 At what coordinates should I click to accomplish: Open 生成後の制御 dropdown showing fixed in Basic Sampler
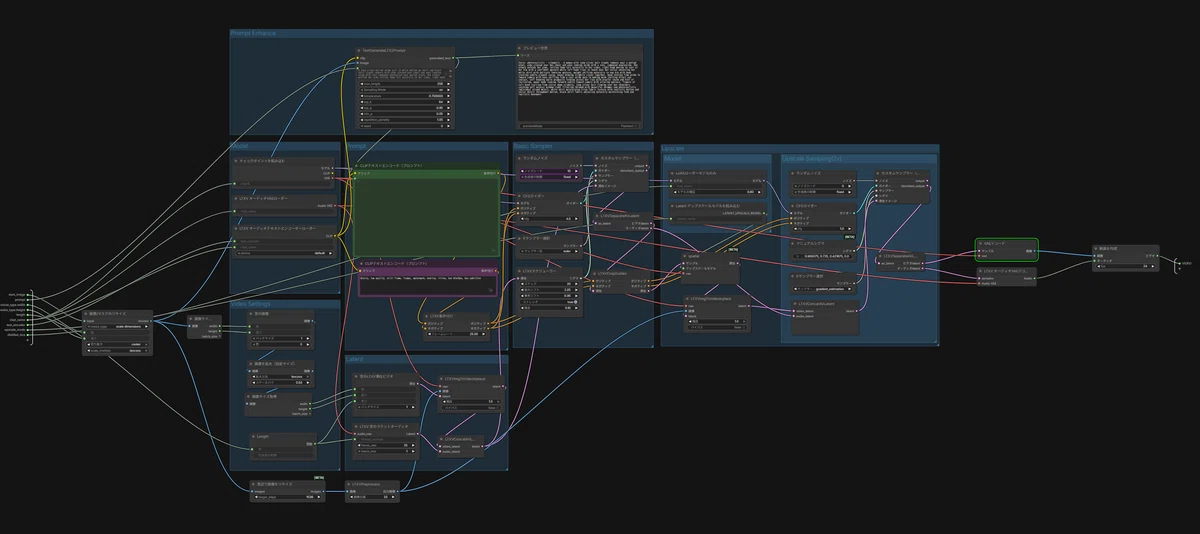click(549, 178)
